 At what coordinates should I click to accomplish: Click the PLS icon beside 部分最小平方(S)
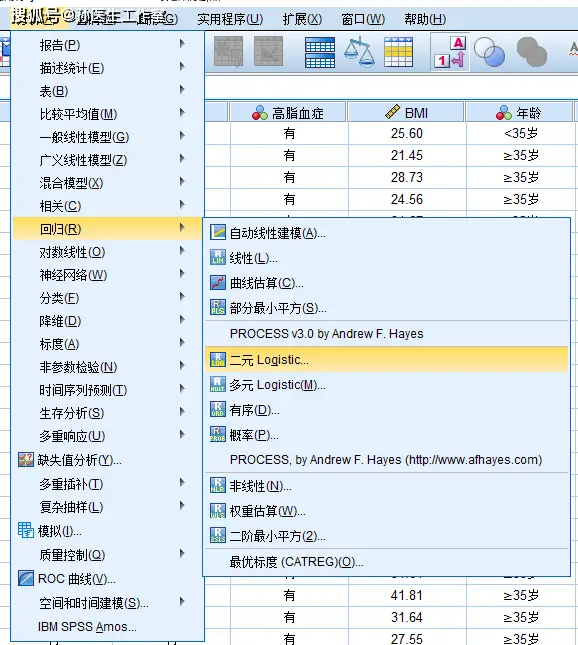218,307
